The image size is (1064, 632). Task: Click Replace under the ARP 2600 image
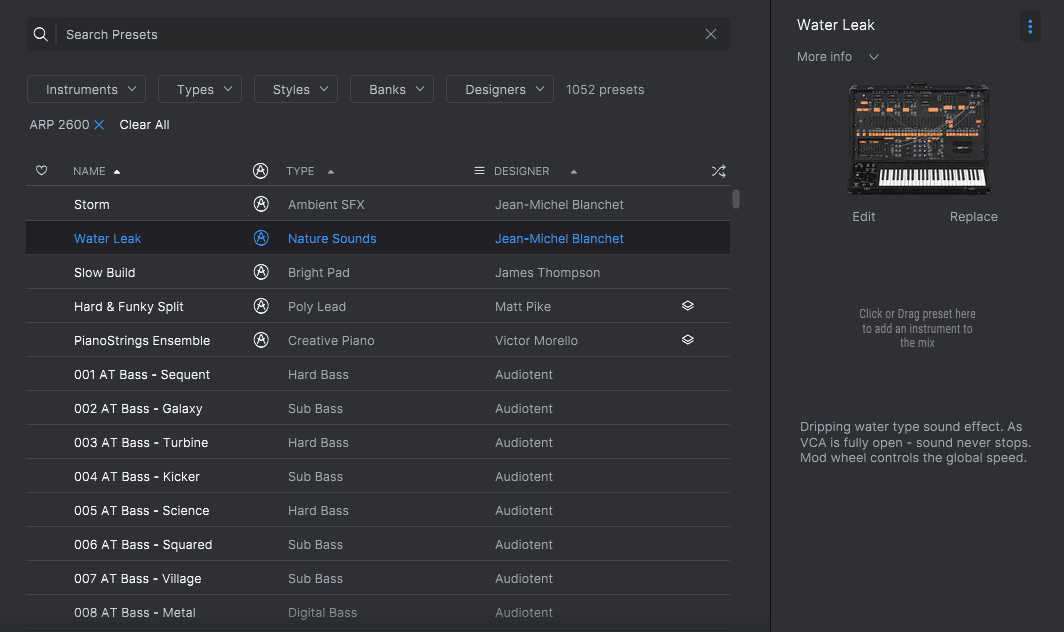[973, 217]
